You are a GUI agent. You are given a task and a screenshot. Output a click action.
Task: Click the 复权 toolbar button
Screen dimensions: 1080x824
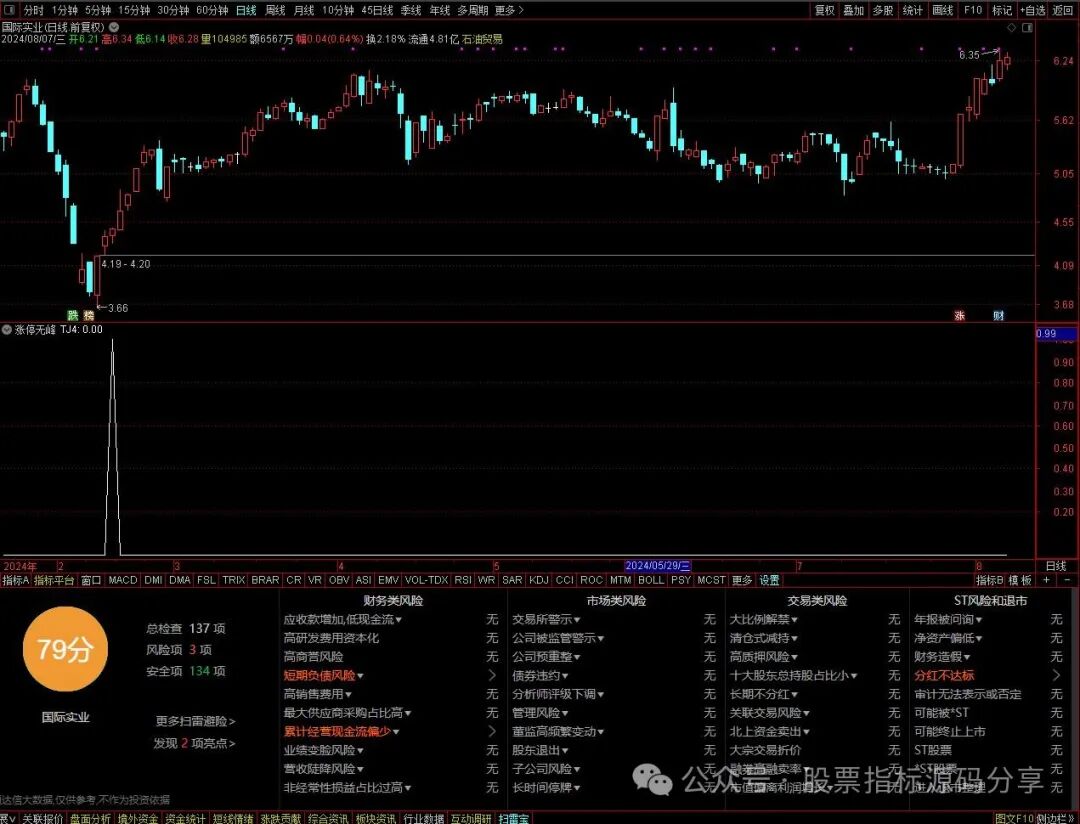(x=824, y=10)
